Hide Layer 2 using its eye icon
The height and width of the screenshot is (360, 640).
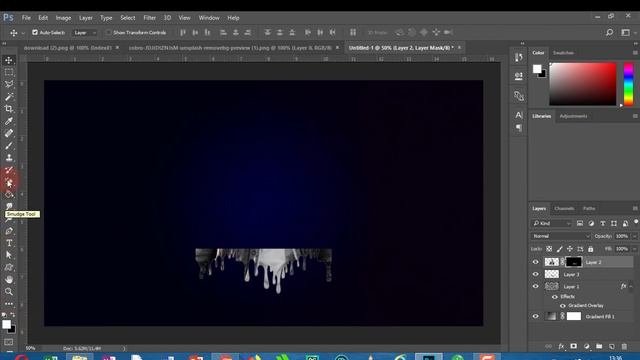tap(536, 262)
